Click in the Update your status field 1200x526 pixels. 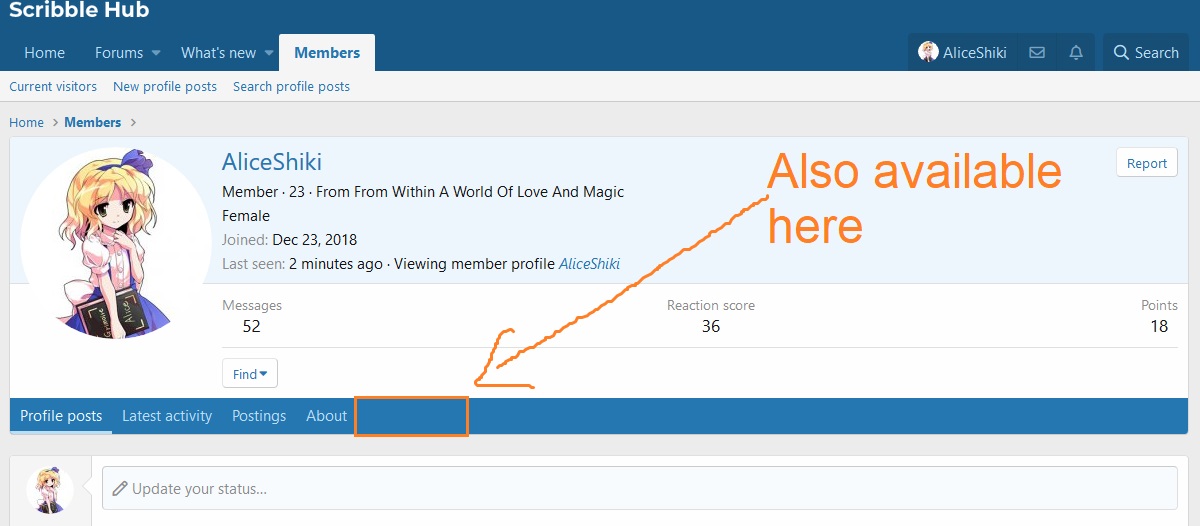640,489
